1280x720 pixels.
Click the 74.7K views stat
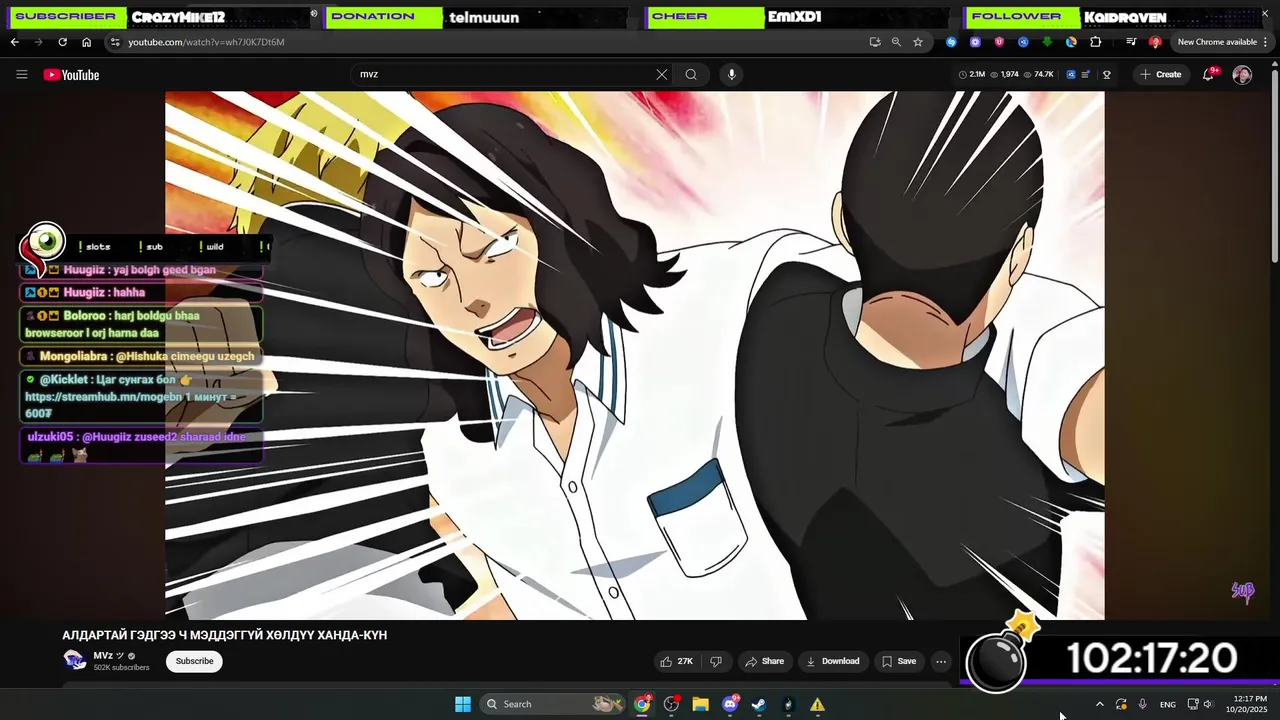1038,74
